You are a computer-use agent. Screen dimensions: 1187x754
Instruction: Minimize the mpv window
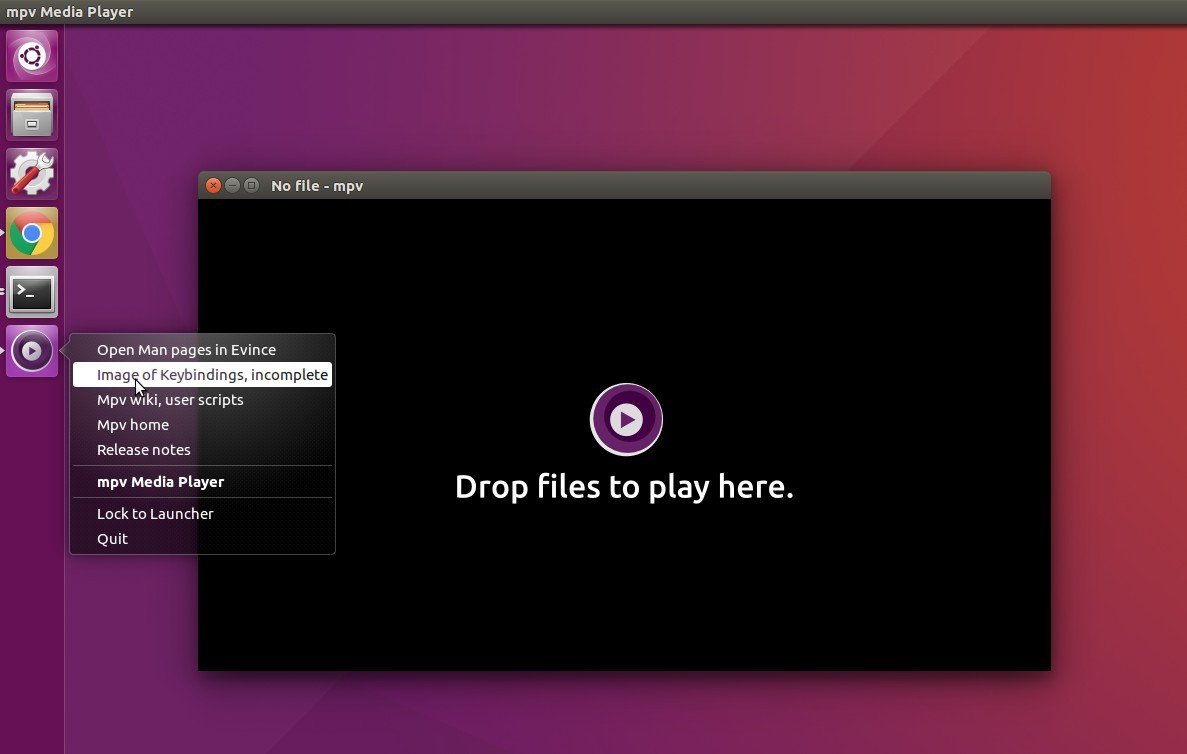point(232,185)
